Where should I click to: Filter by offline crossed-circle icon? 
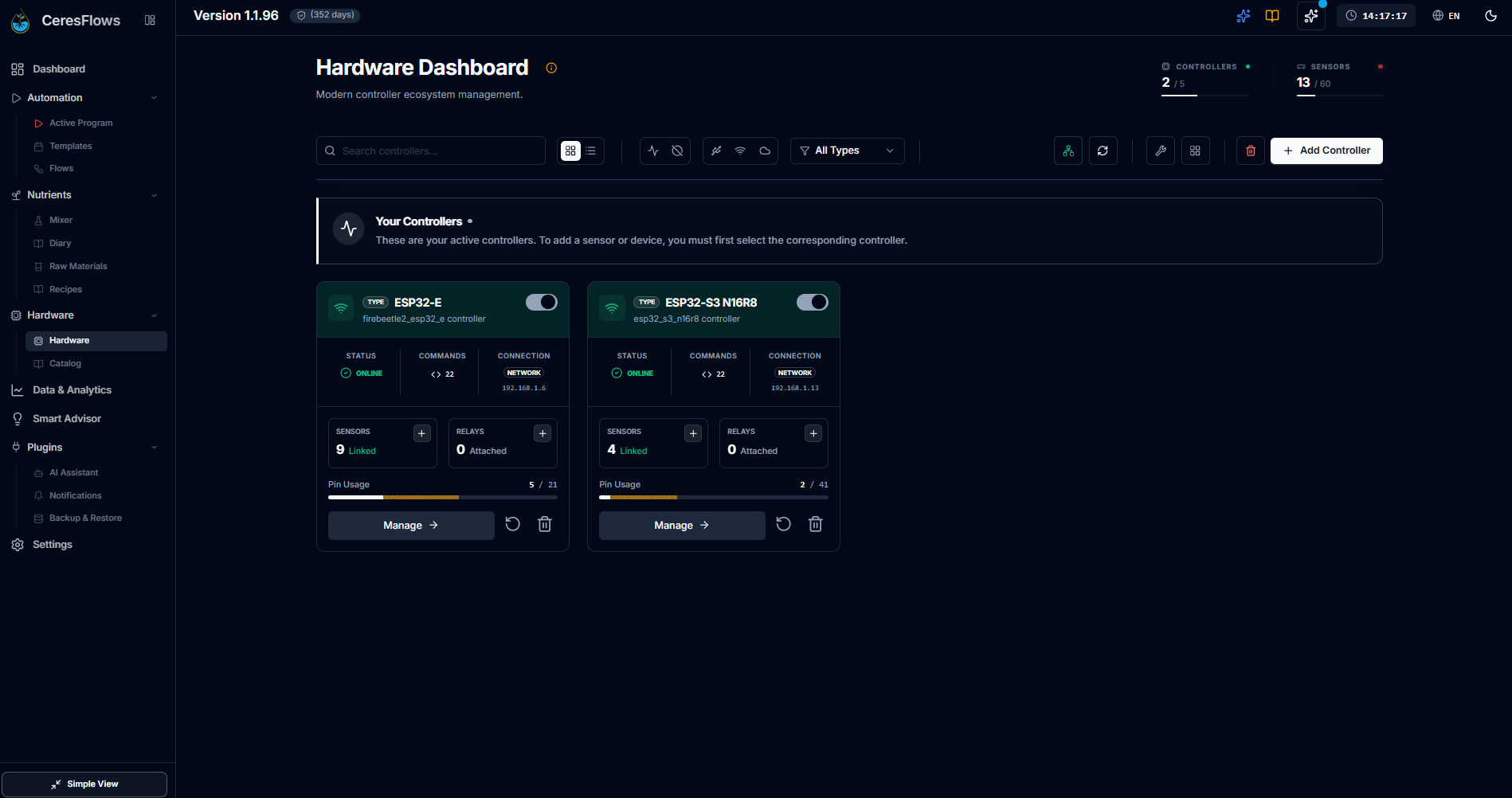click(x=677, y=151)
